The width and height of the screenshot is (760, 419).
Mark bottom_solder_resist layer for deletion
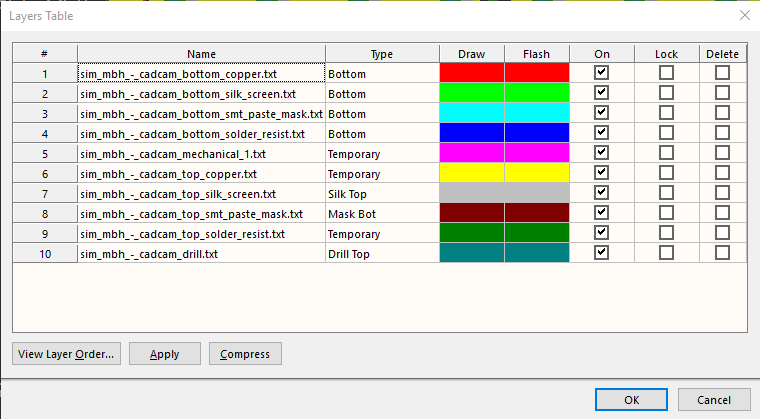coord(722,133)
